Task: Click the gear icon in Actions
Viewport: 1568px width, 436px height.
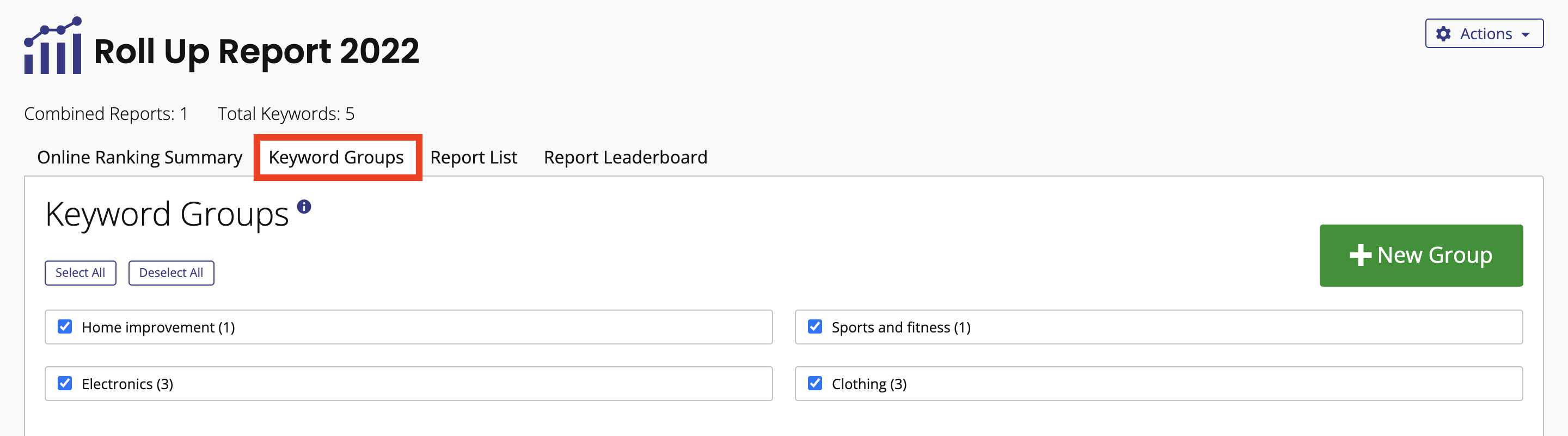Action: 1443,33
